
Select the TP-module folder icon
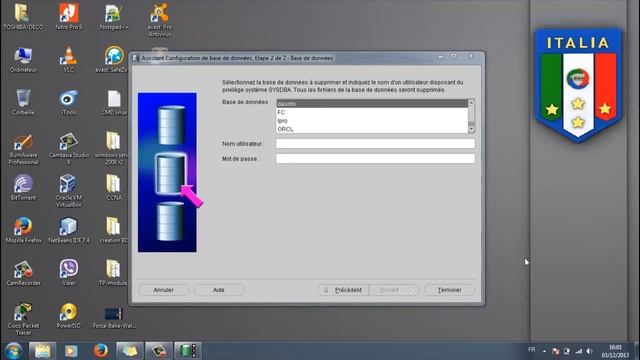click(x=113, y=273)
